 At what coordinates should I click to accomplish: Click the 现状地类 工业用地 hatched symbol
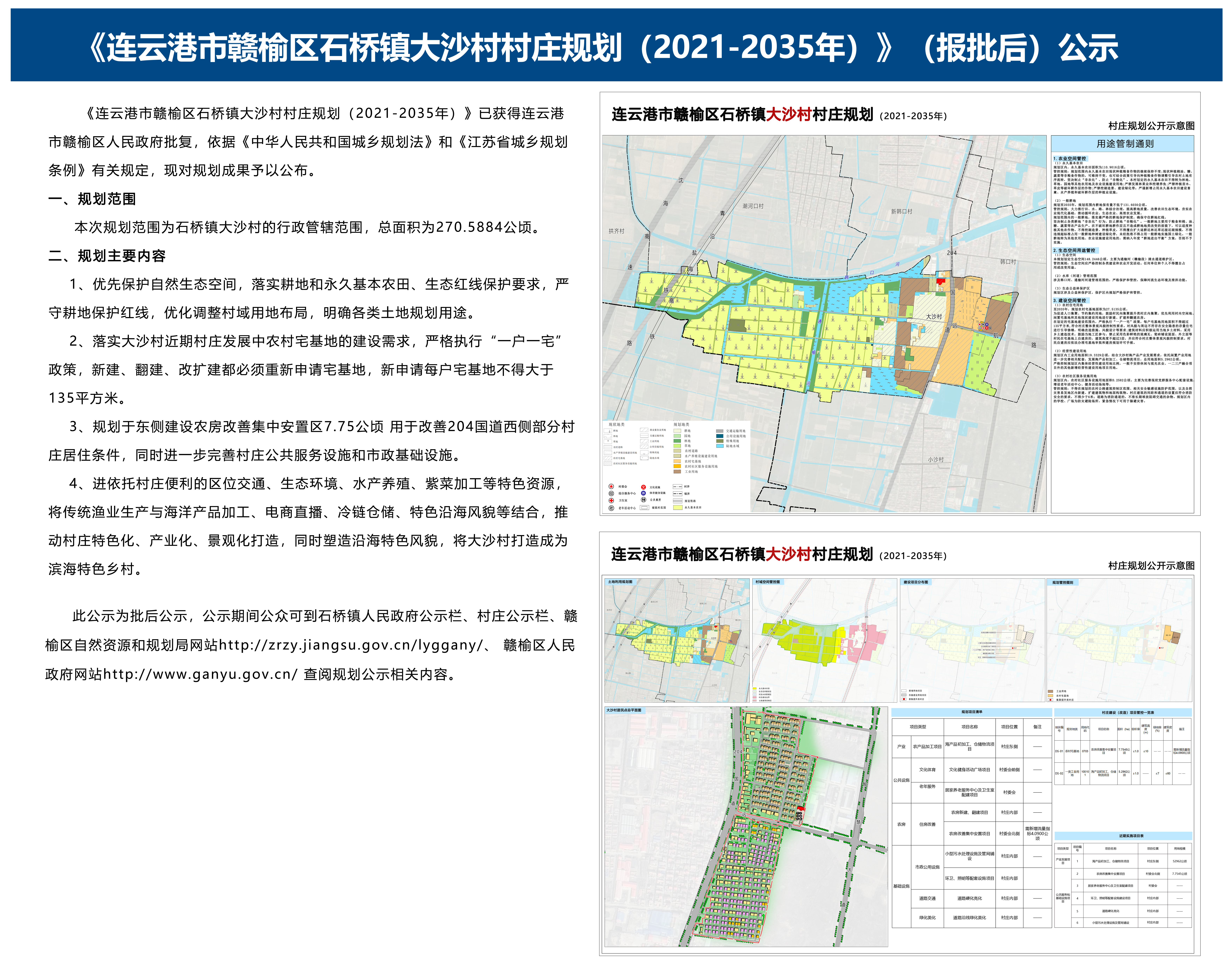pyautogui.click(x=645, y=441)
